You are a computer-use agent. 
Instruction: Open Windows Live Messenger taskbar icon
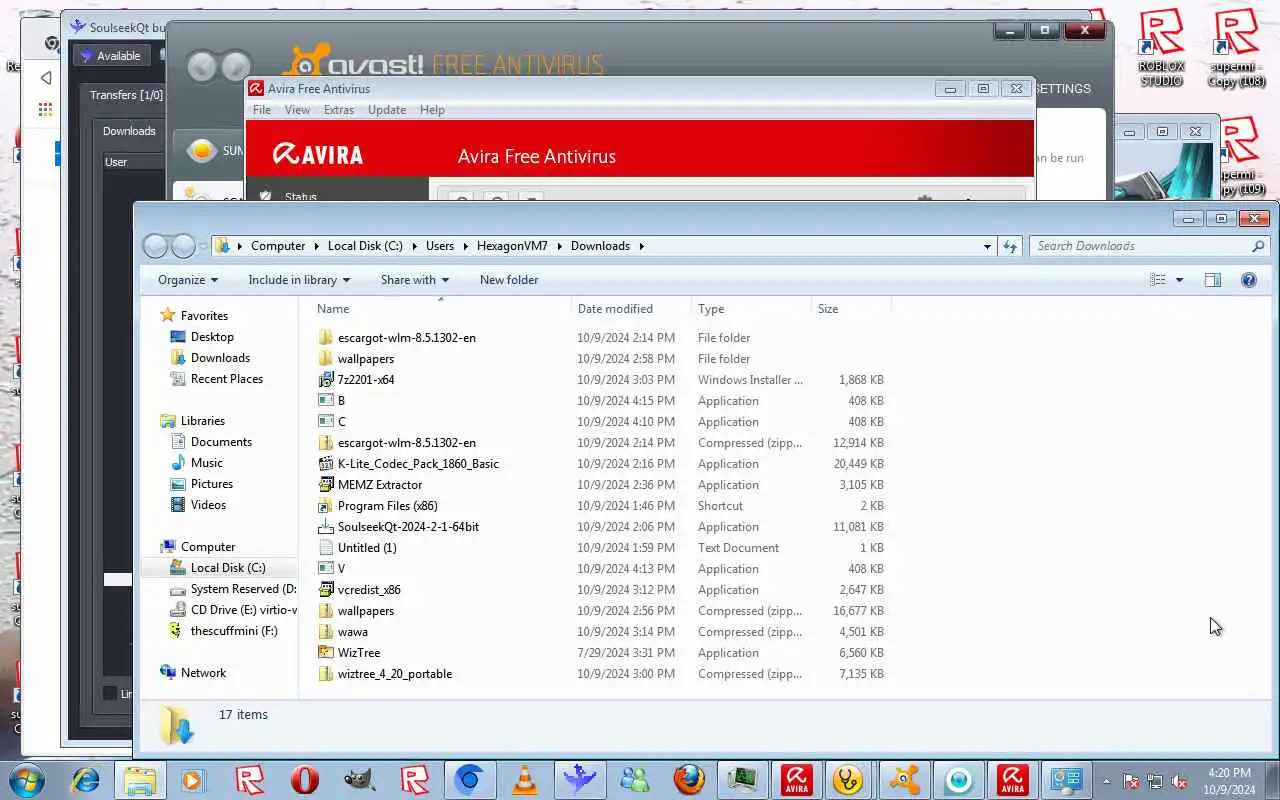coord(634,780)
